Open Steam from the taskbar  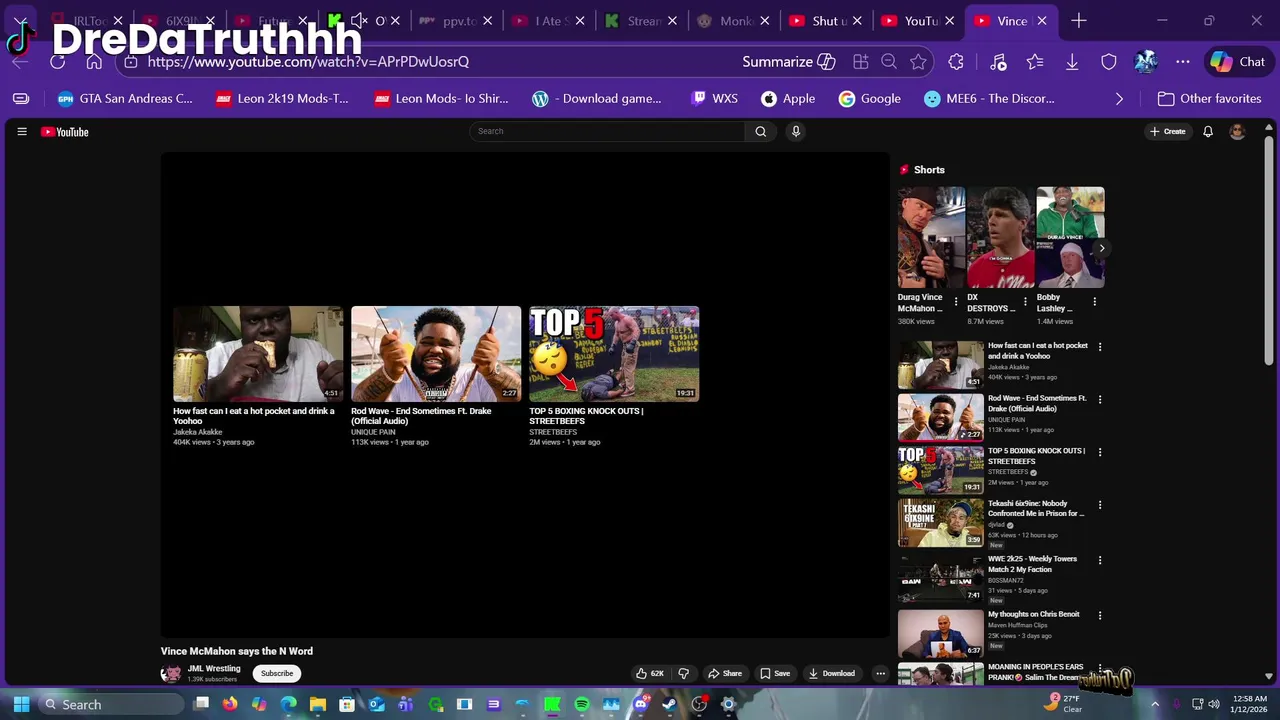point(670,704)
